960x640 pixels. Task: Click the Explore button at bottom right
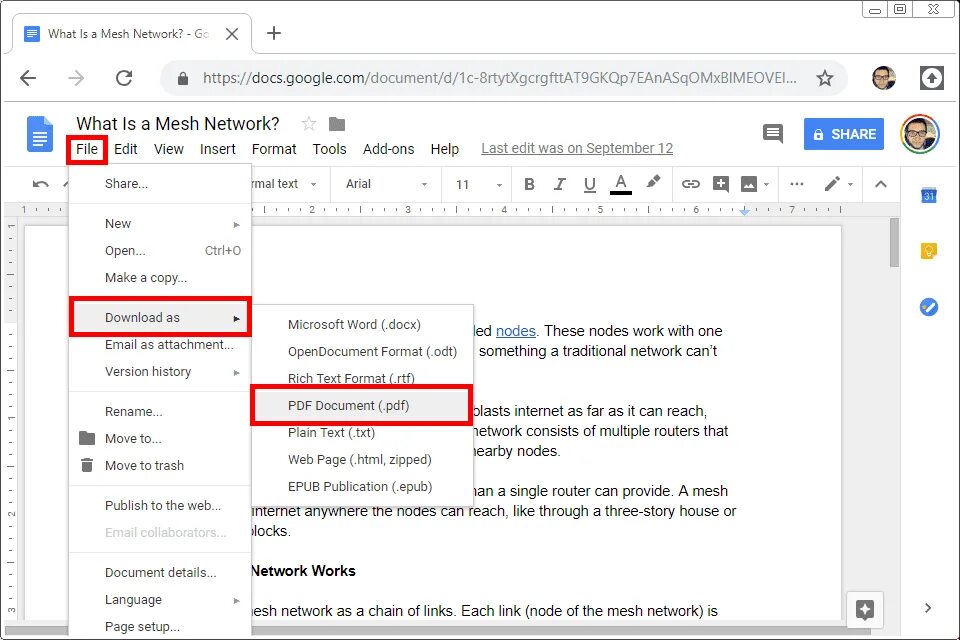(x=864, y=609)
